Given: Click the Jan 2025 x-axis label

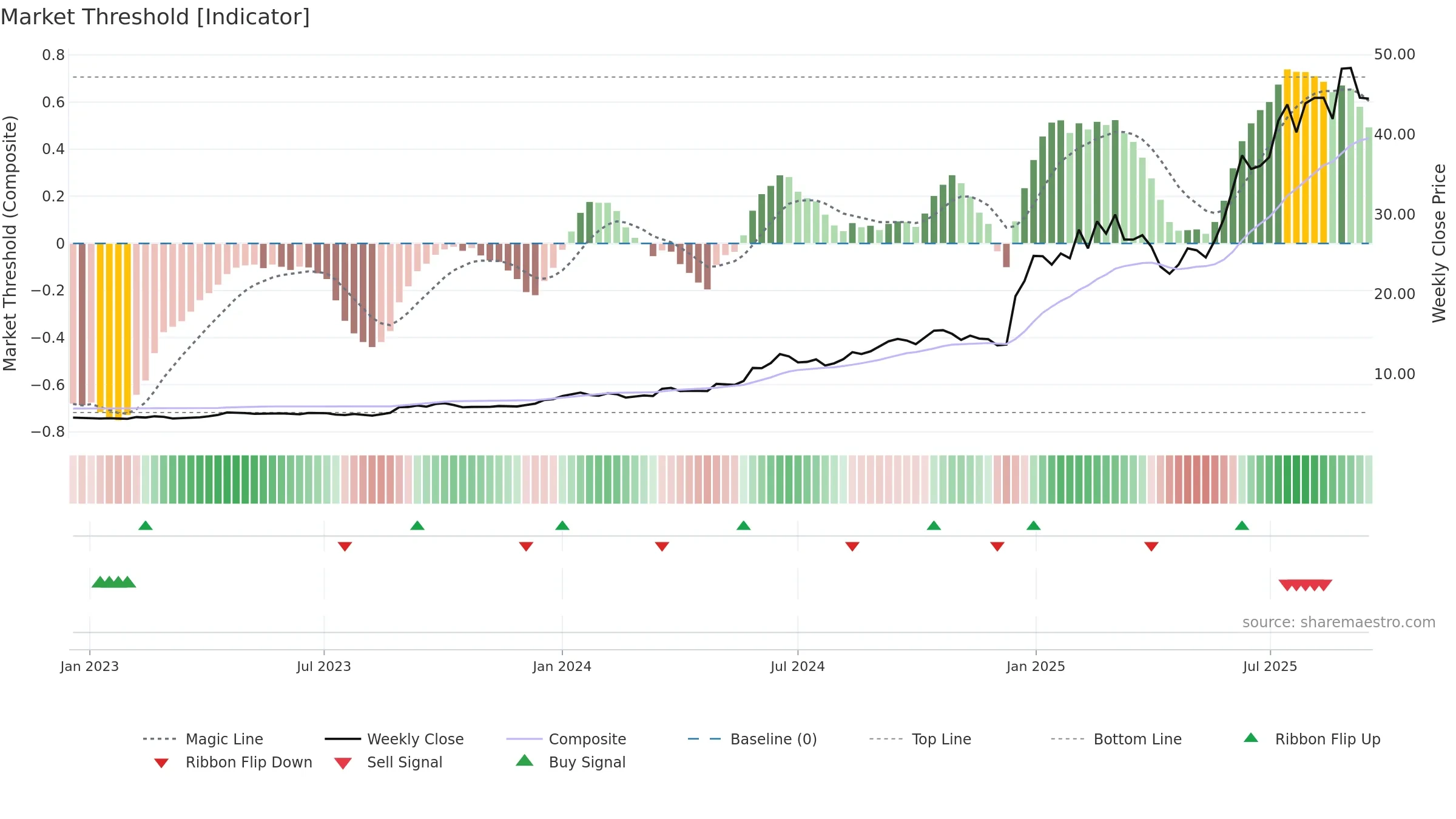Looking at the screenshot, I should click(x=1036, y=666).
